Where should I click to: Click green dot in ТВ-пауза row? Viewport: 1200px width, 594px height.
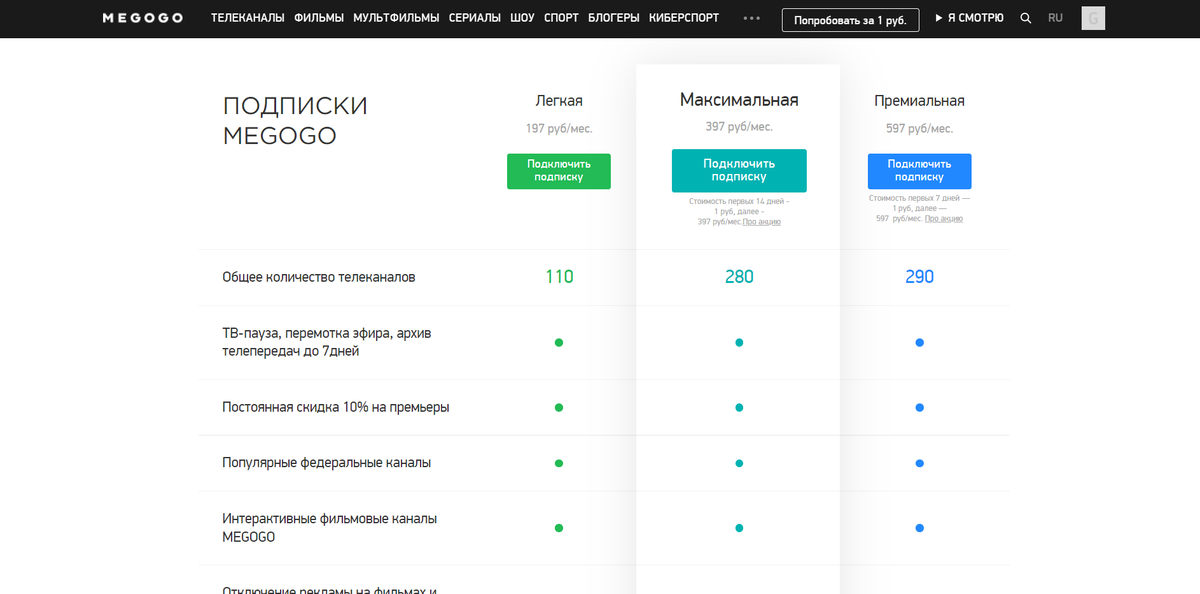click(x=559, y=342)
